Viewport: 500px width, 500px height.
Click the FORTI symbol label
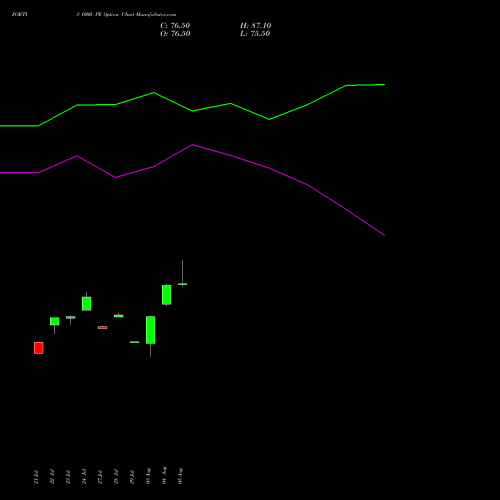(20, 14)
